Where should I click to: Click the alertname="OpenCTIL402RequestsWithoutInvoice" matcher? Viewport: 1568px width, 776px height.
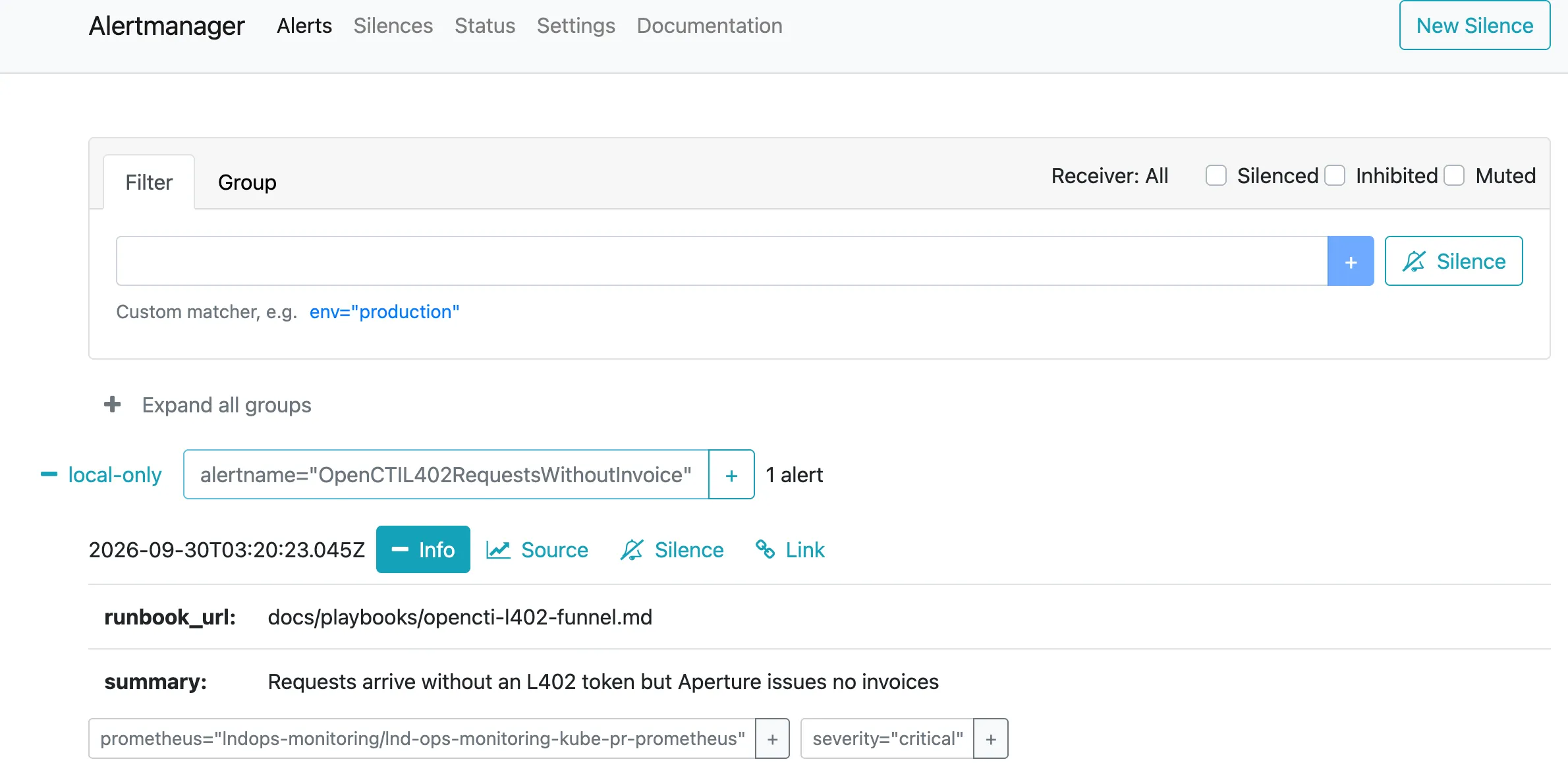point(446,475)
